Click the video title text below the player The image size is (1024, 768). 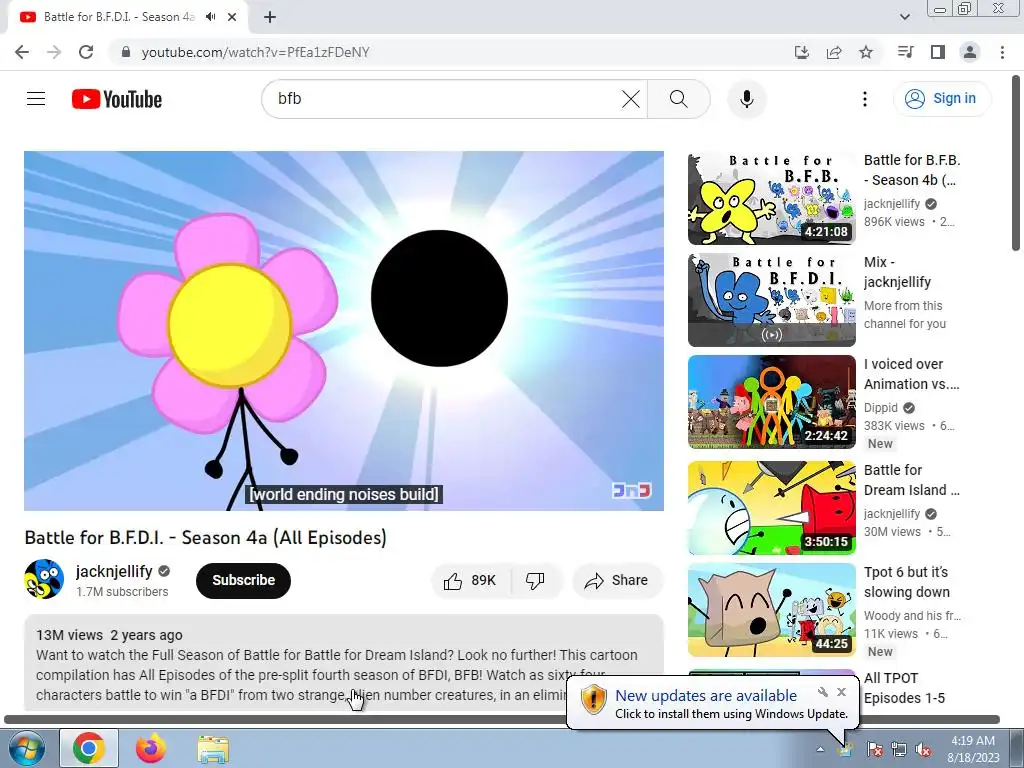click(206, 537)
